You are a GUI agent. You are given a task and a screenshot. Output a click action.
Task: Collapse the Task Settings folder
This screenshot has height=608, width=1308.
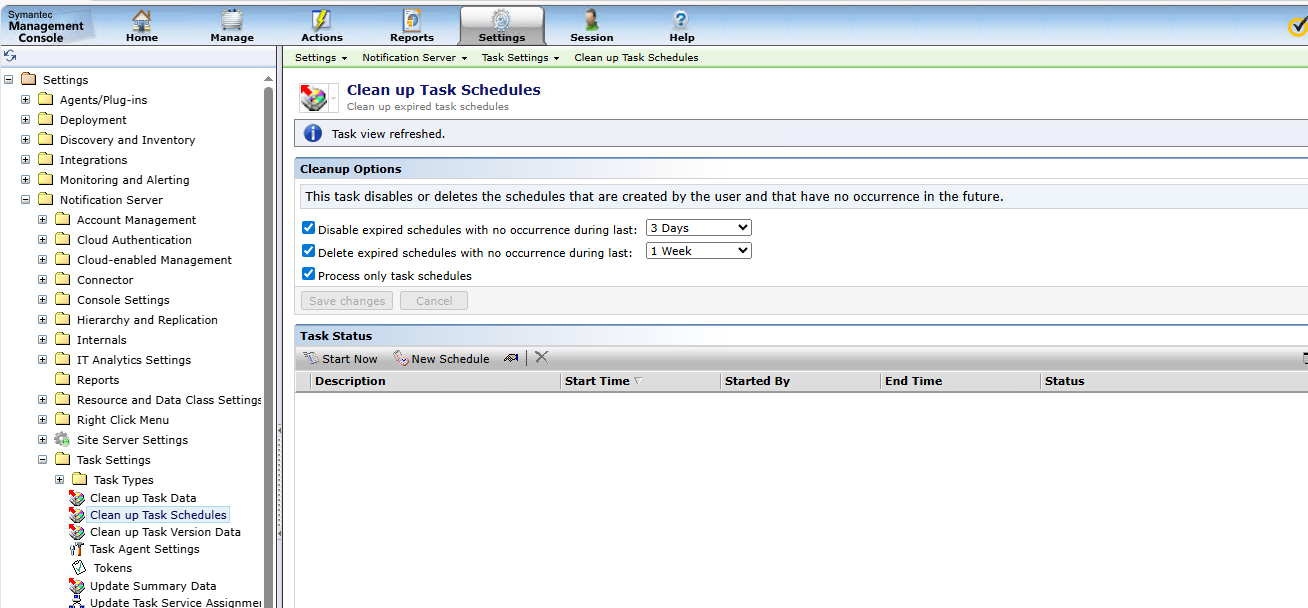click(43, 460)
